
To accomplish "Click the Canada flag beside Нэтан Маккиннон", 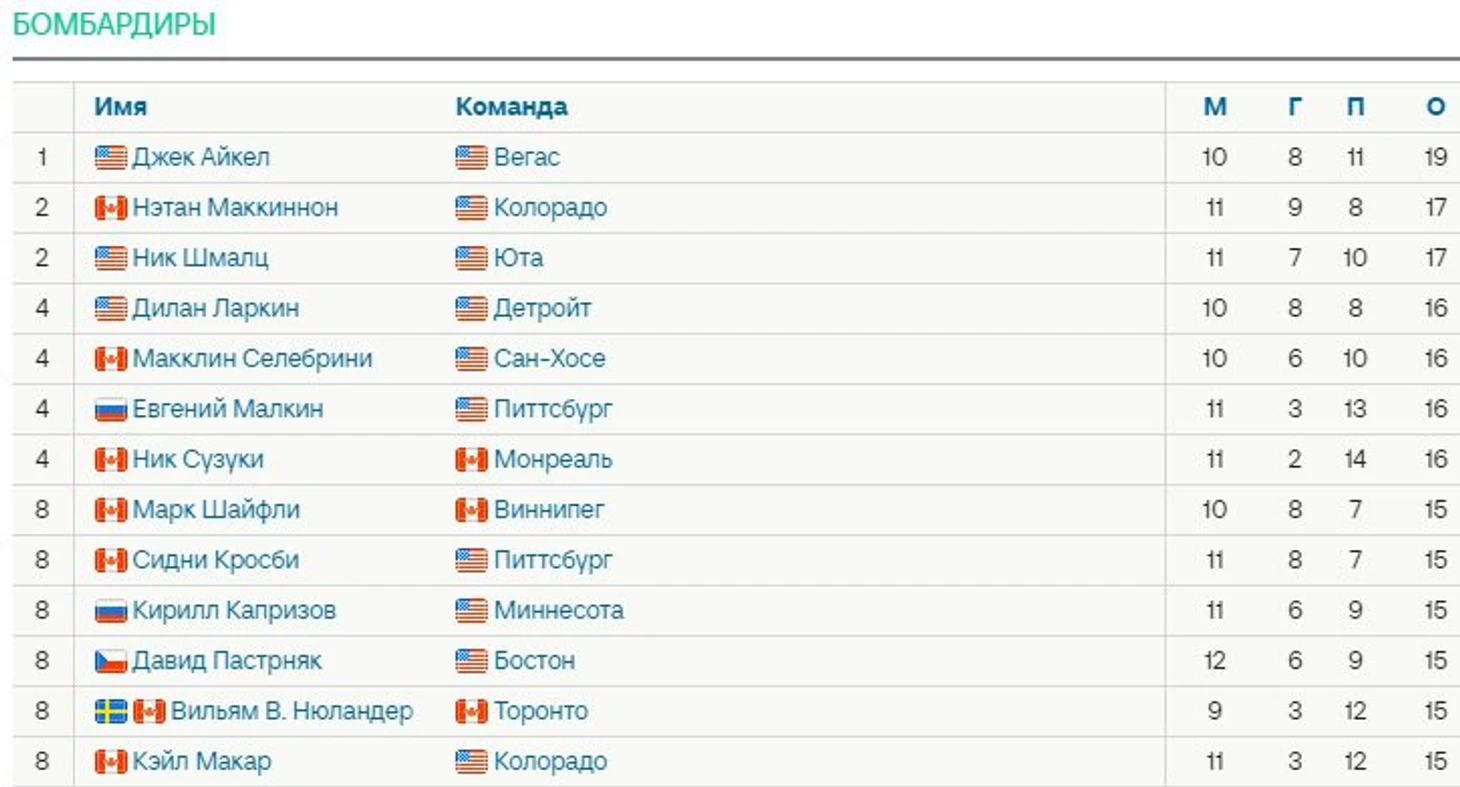I will click(x=111, y=208).
